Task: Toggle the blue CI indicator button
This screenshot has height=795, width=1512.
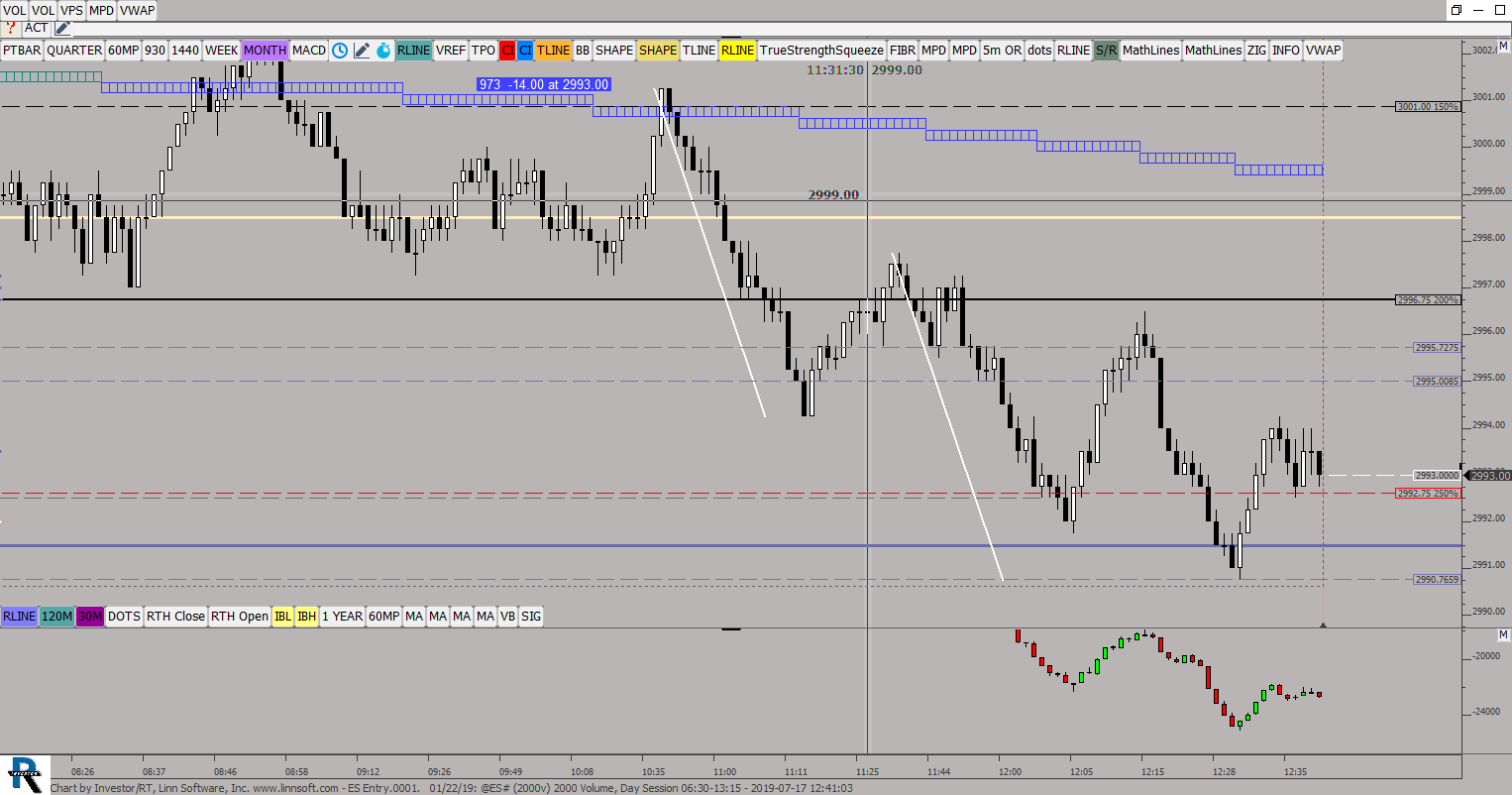Action: click(525, 51)
